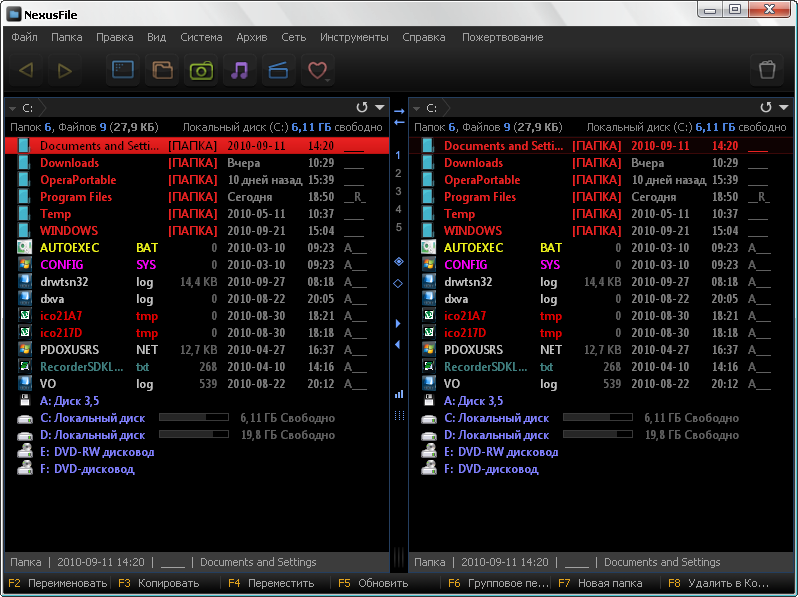
Task: Refresh the right panel with the reload icon
Action: point(766,107)
